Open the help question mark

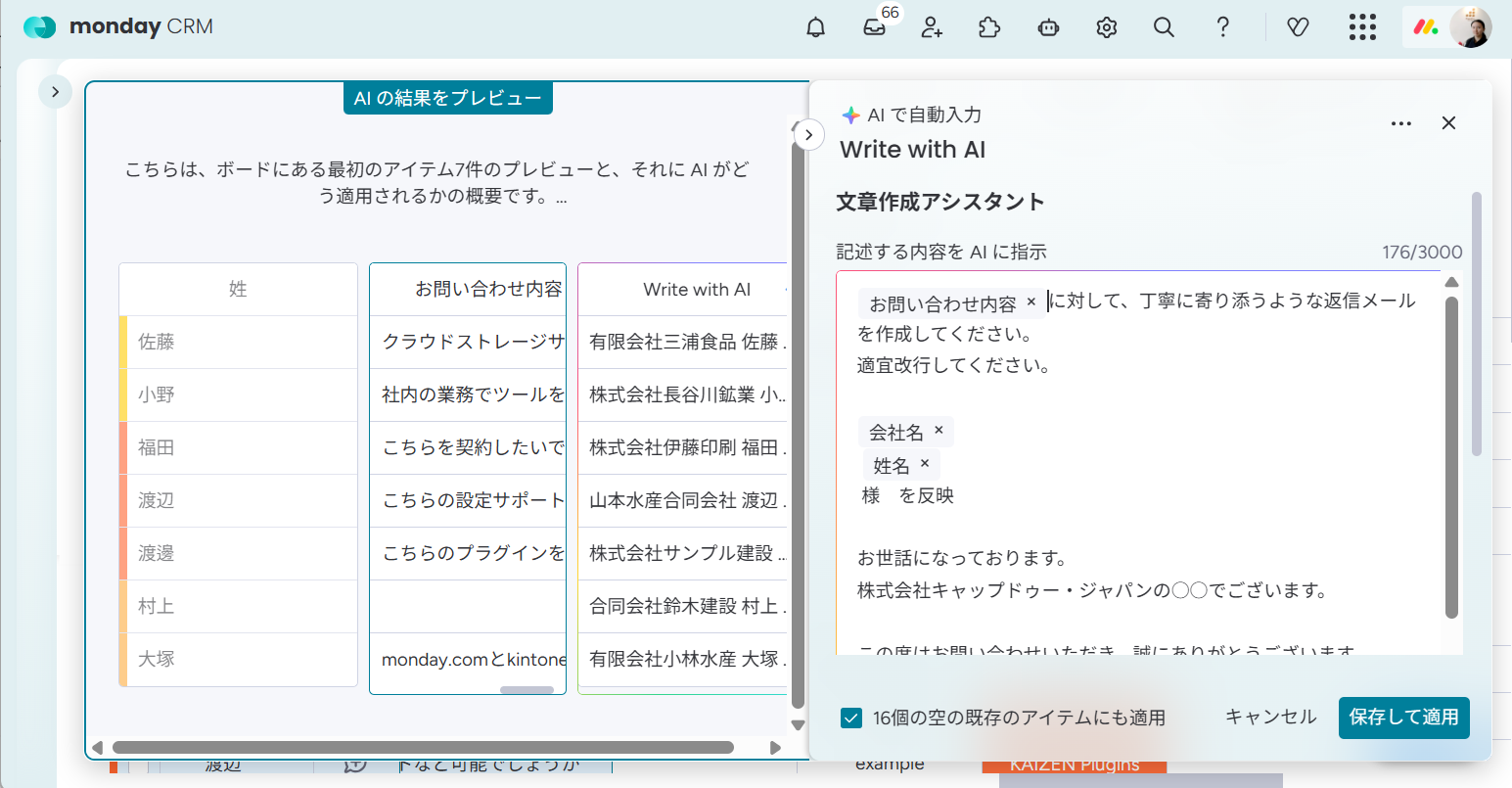pos(1222,27)
